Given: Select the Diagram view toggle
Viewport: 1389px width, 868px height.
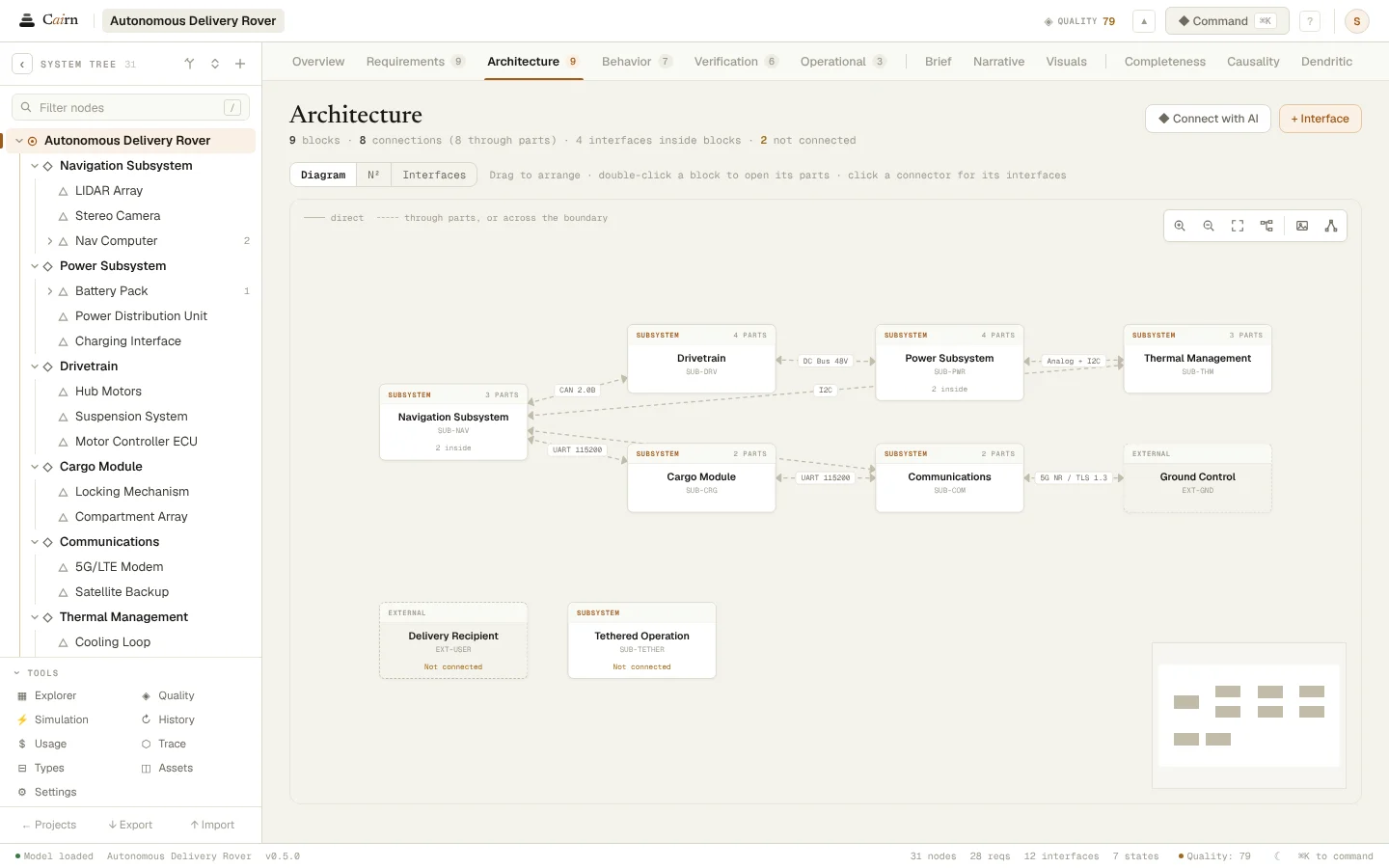Looking at the screenshot, I should [323, 175].
